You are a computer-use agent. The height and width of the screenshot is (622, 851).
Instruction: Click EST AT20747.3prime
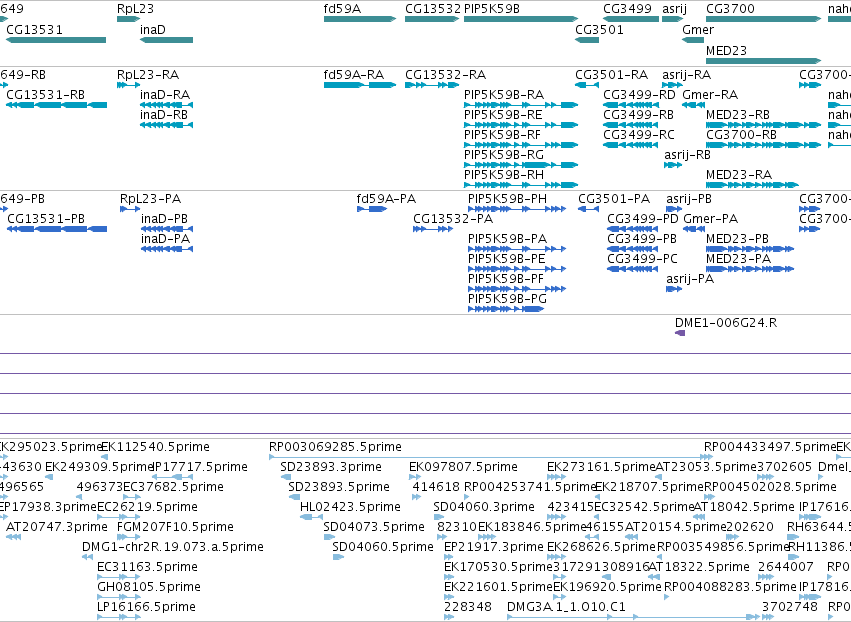coord(14,537)
